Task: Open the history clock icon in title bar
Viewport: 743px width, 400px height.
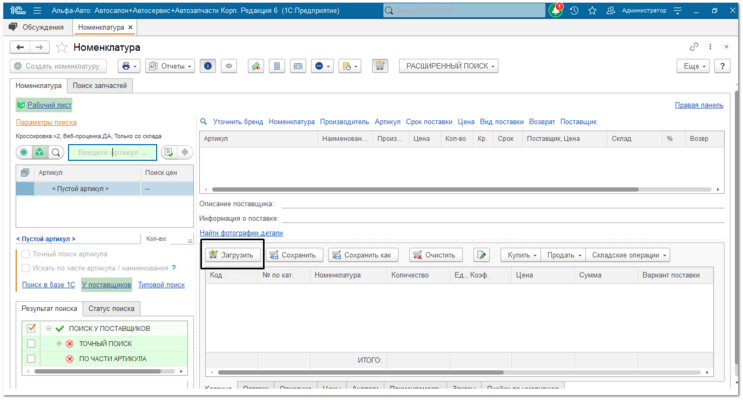Action: pyautogui.click(x=574, y=10)
